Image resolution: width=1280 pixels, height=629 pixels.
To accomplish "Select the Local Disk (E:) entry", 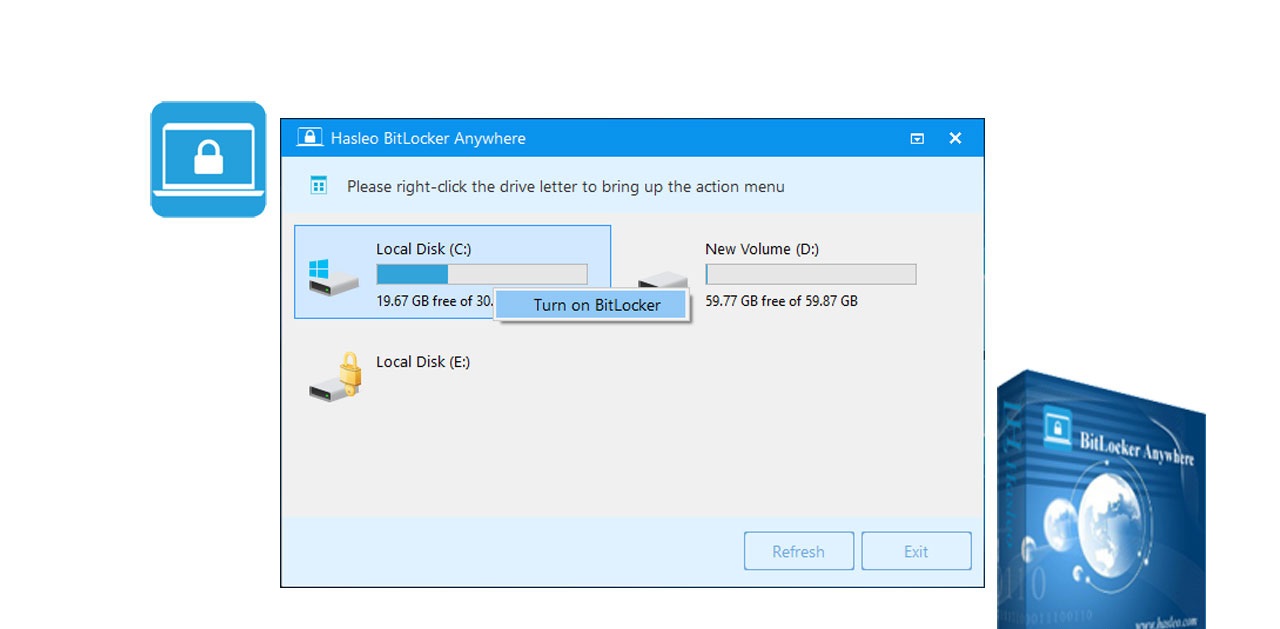I will point(423,362).
